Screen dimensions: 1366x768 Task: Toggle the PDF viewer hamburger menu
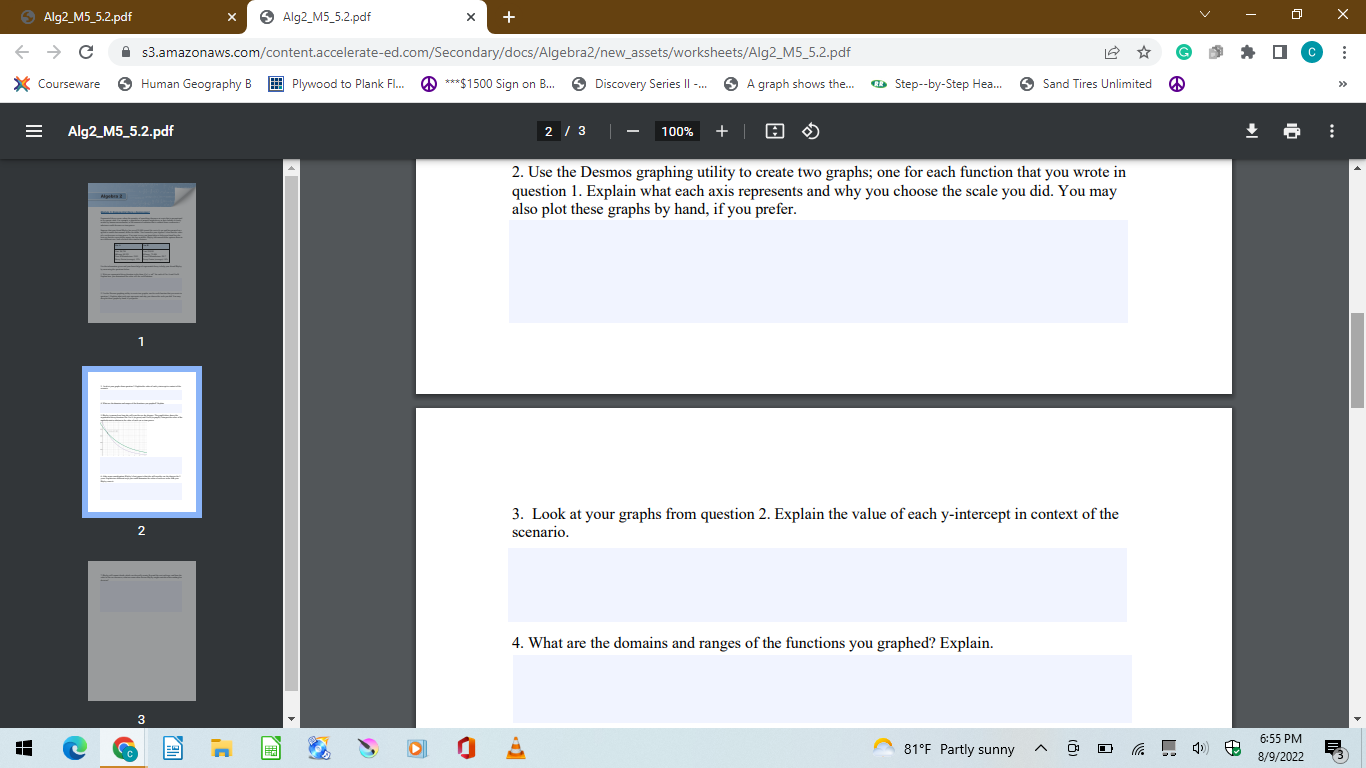click(x=33, y=131)
